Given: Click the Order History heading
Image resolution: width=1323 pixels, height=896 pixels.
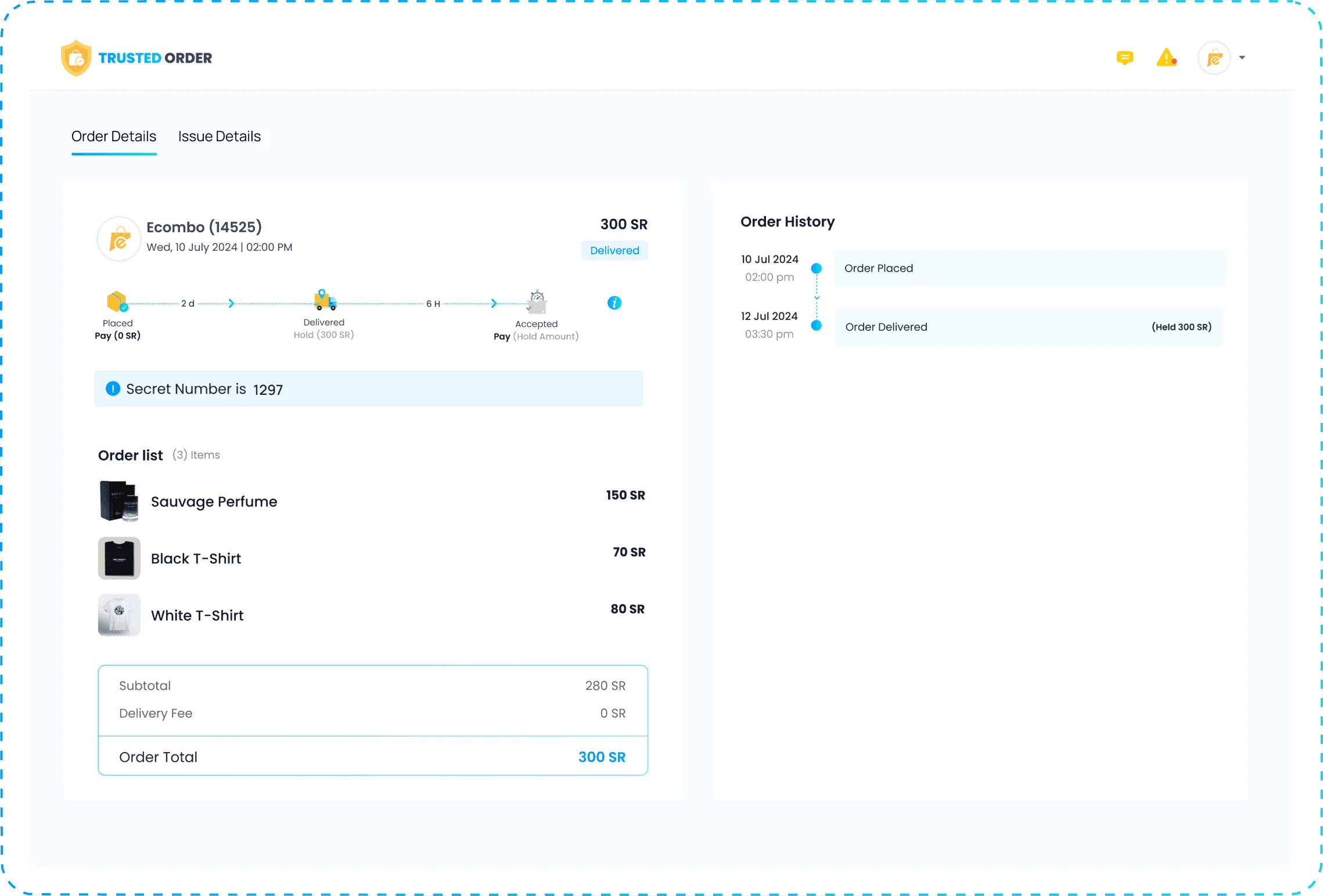Looking at the screenshot, I should (788, 222).
